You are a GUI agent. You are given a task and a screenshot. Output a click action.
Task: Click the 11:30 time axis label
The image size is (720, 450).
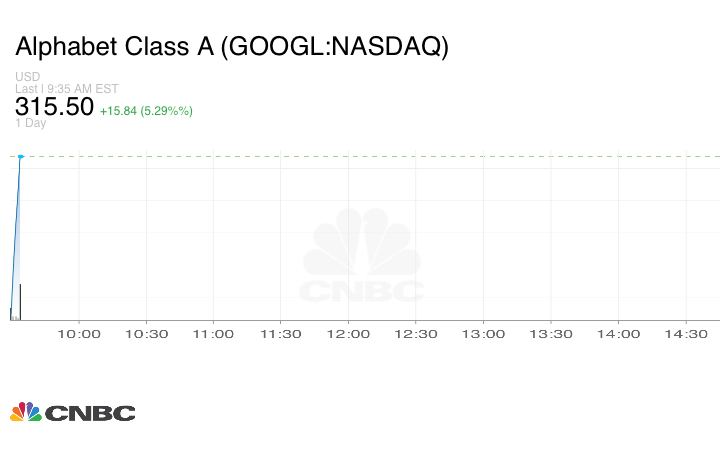[x=281, y=334]
